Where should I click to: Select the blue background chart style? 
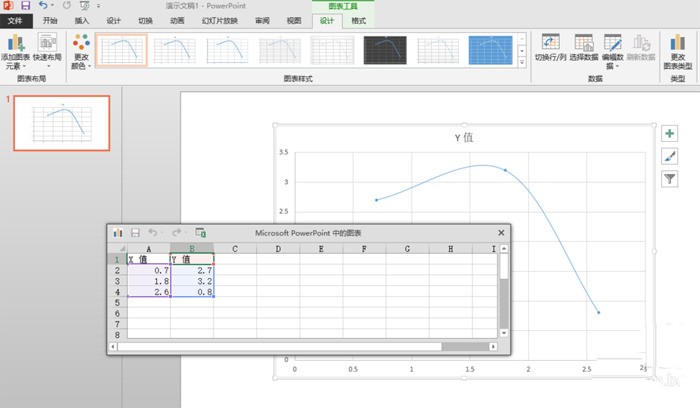[491, 50]
